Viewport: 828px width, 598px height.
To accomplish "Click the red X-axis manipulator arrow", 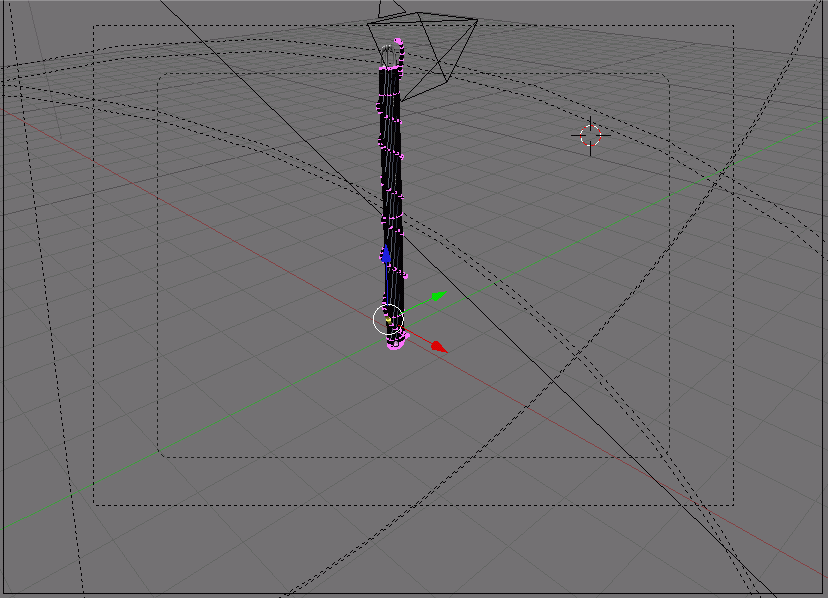I will click(x=439, y=347).
